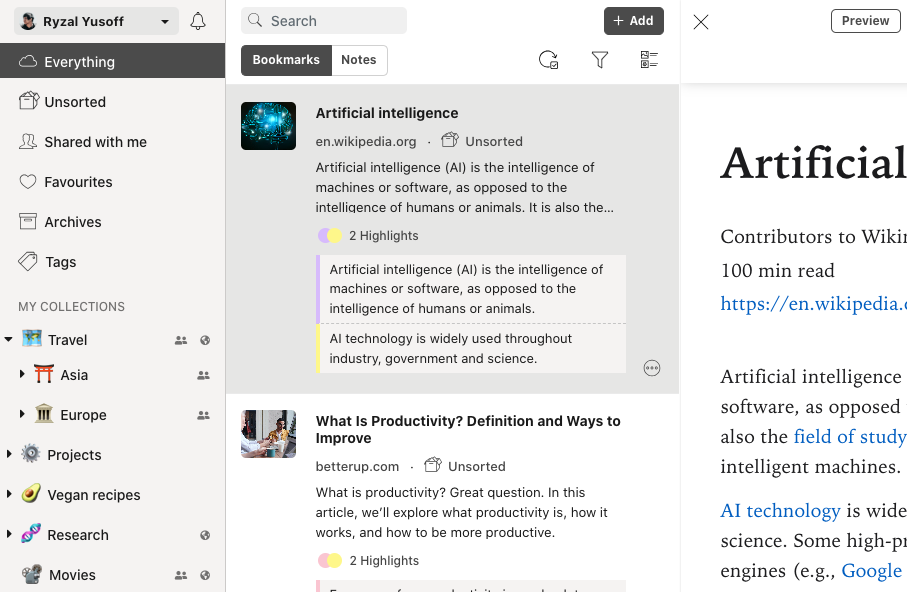Expand the Asia collection
Image resolution: width=907 pixels, height=592 pixels.
pos(22,374)
